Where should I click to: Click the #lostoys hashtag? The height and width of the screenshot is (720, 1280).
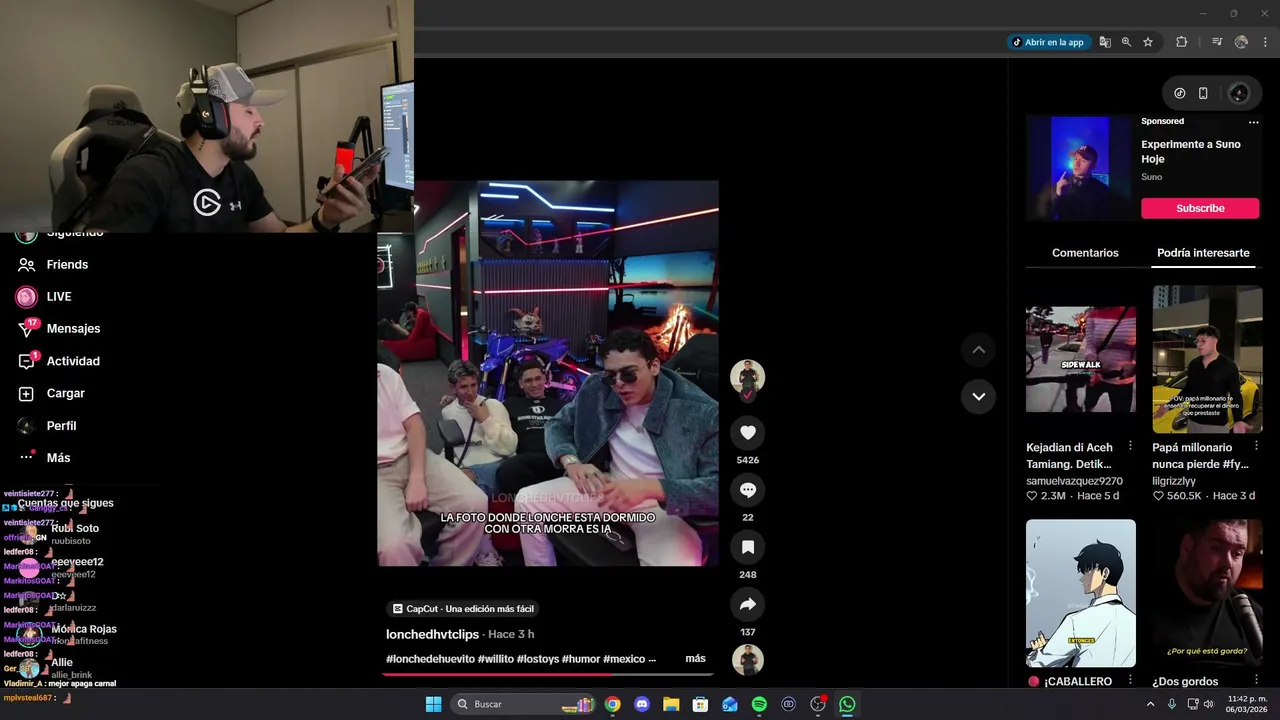point(538,658)
